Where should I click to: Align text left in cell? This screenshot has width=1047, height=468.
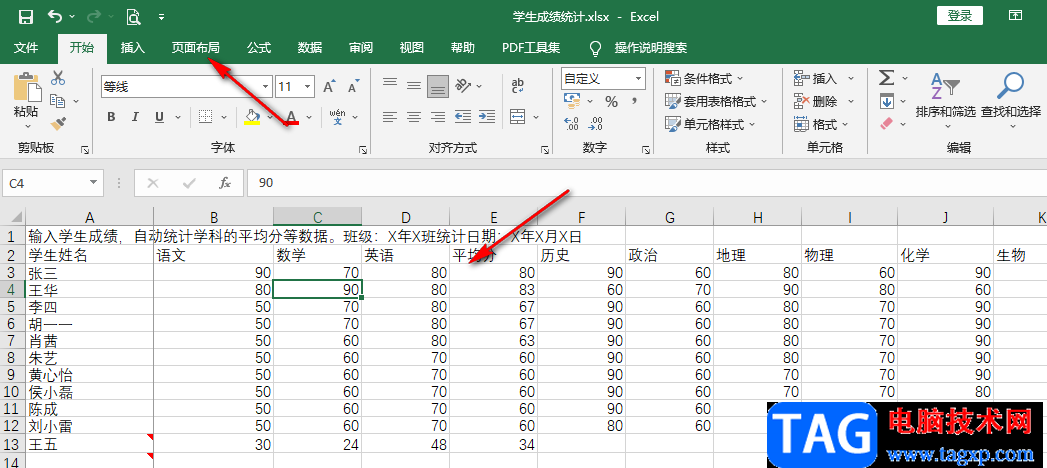coord(390,117)
